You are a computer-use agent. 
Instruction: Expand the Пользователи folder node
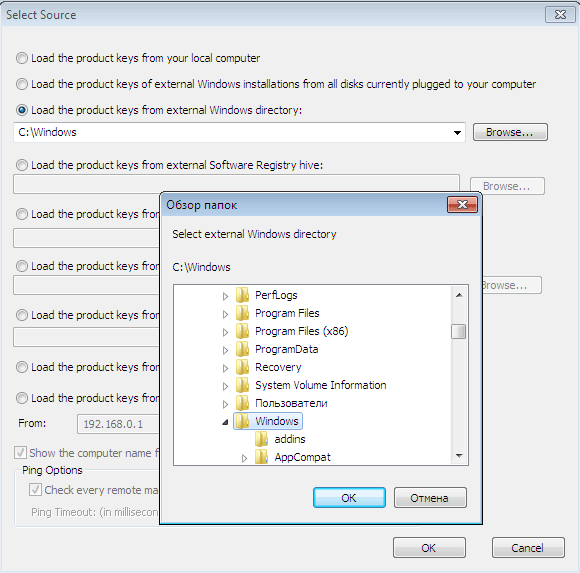click(225, 404)
